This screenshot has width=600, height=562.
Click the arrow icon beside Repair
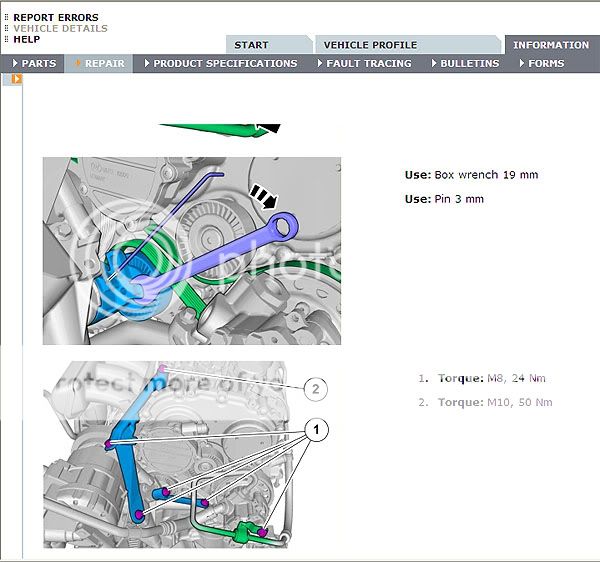(x=78, y=63)
